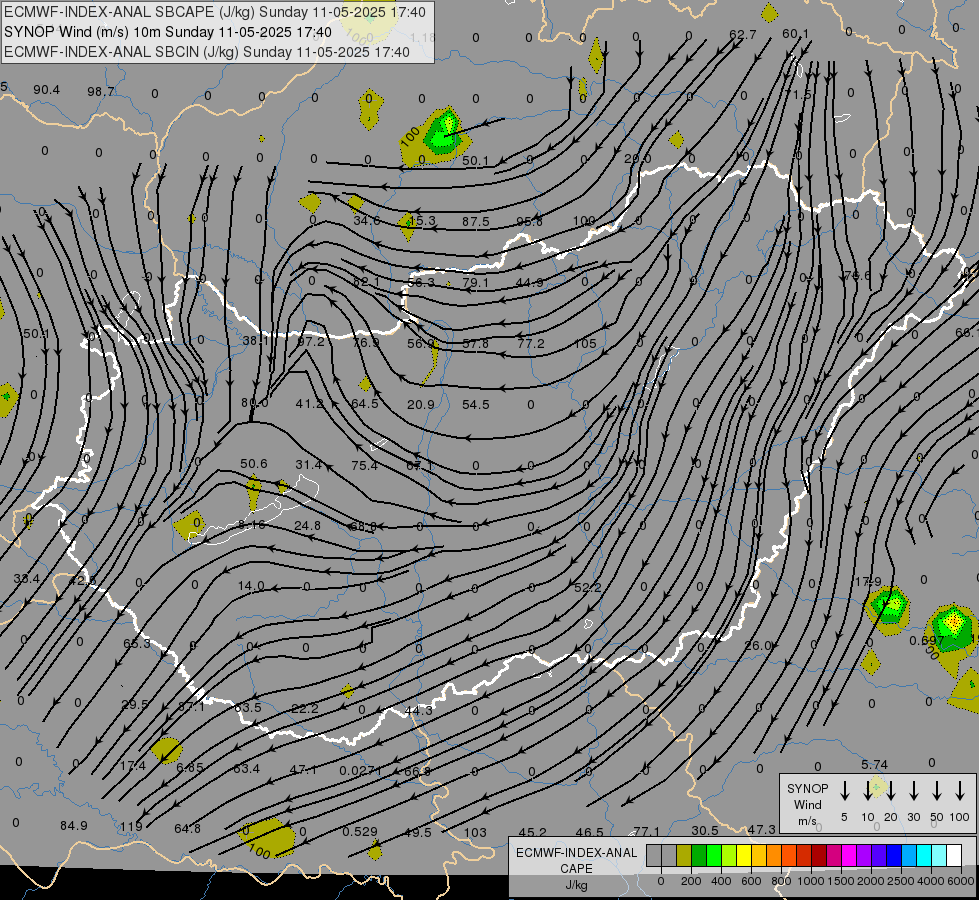Click the SYNOP Wind (m/s) 10m title line

pyautogui.click(x=168, y=32)
